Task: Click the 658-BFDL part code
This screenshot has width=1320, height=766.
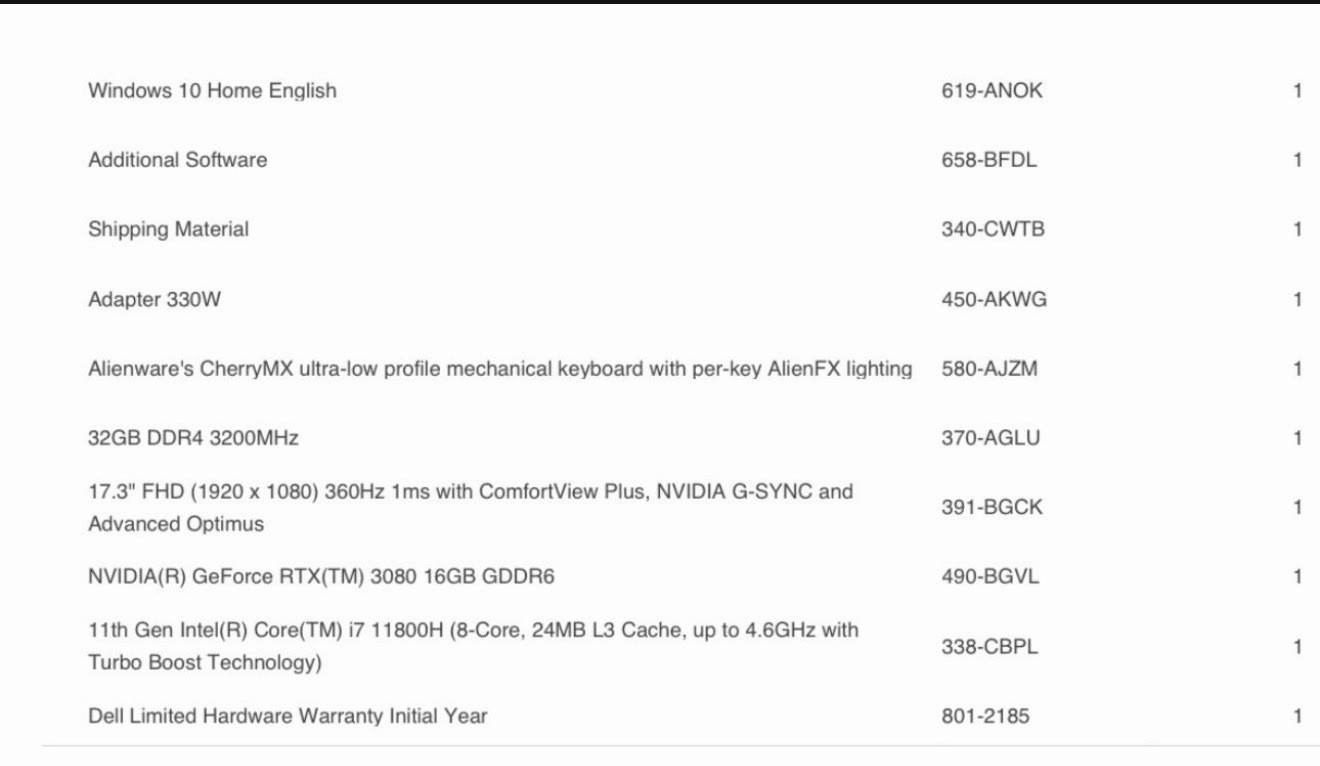Action: 989,160
